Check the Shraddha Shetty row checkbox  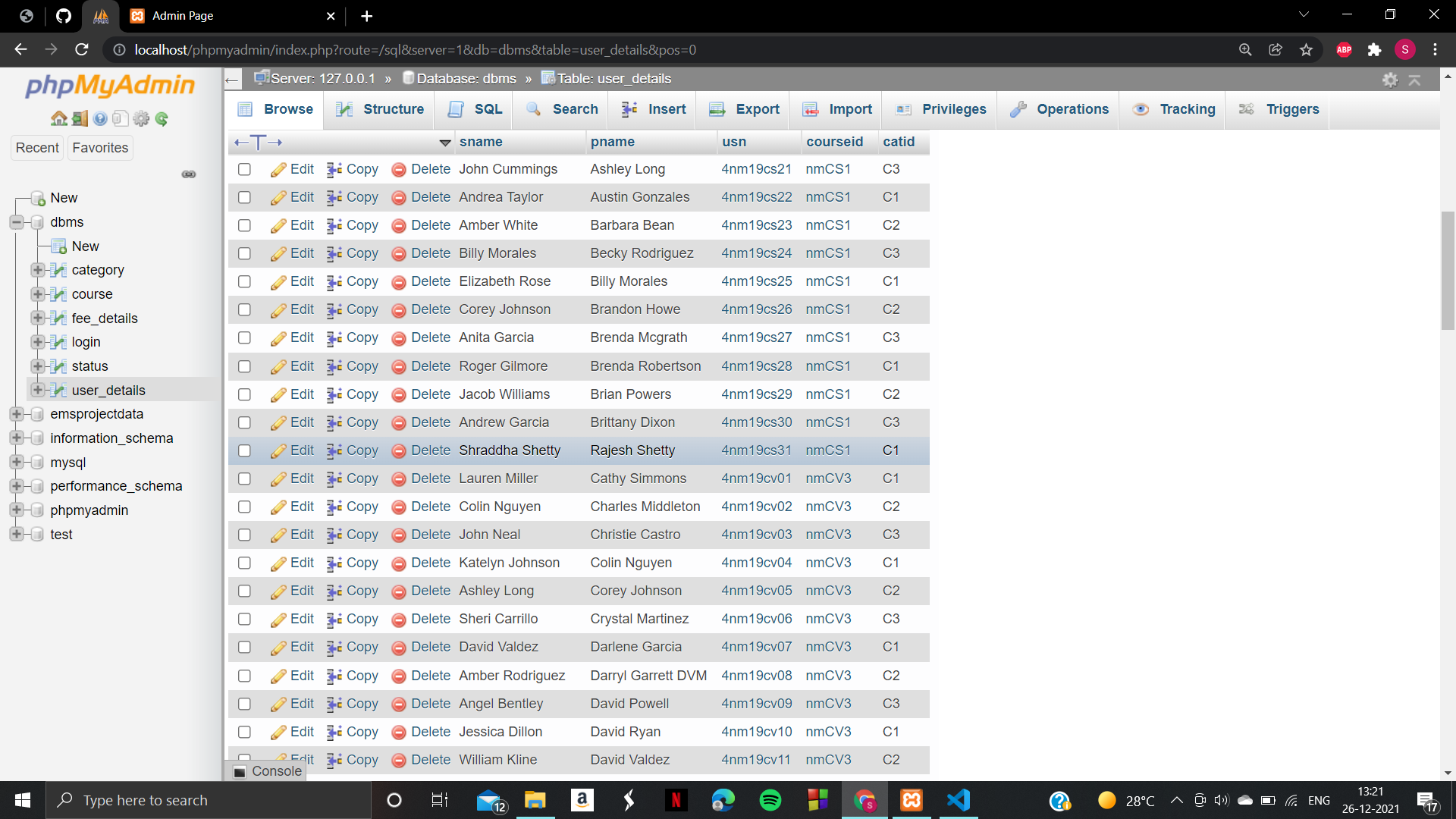(x=244, y=450)
